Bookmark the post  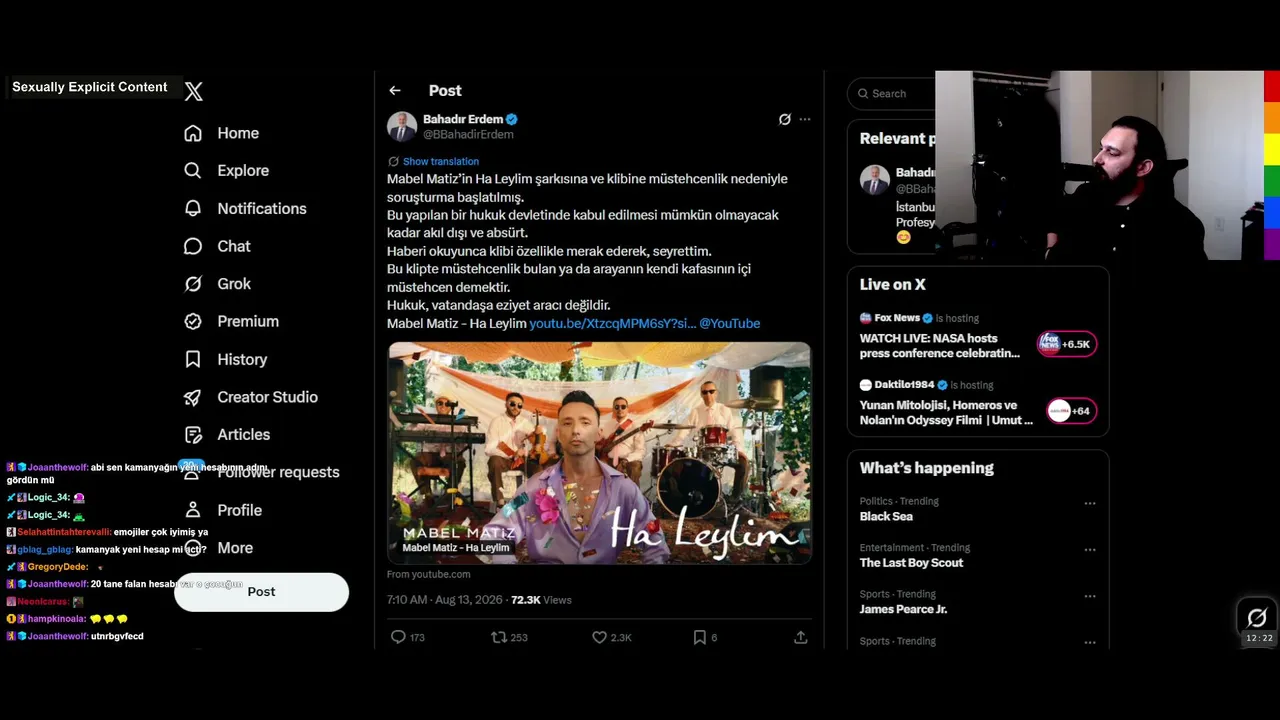coord(700,637)
